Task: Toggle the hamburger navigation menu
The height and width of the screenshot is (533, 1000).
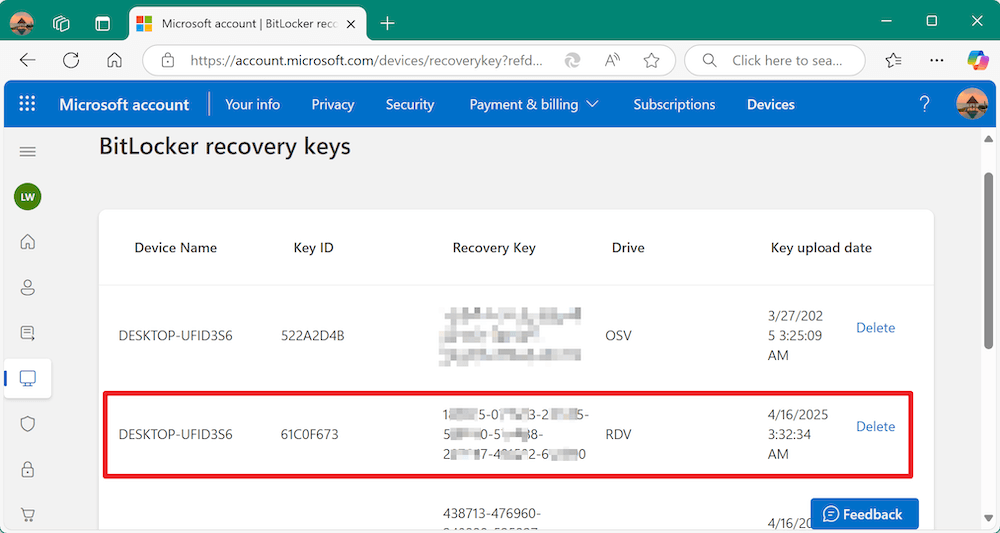Action: click(x=28, y=152)
